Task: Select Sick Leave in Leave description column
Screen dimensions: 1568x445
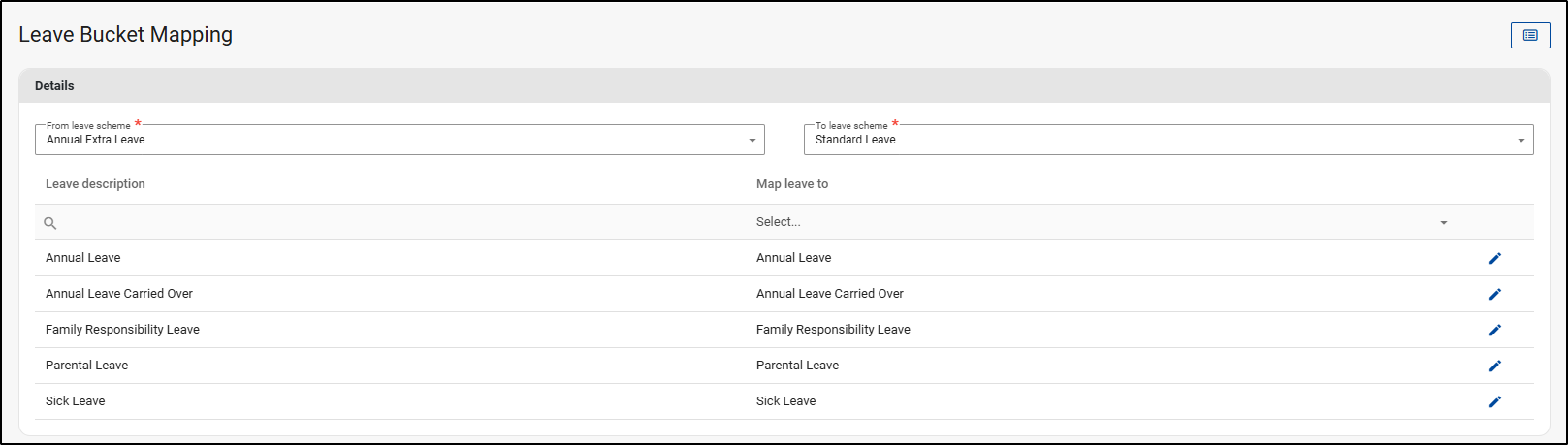Action: (75, 401)
